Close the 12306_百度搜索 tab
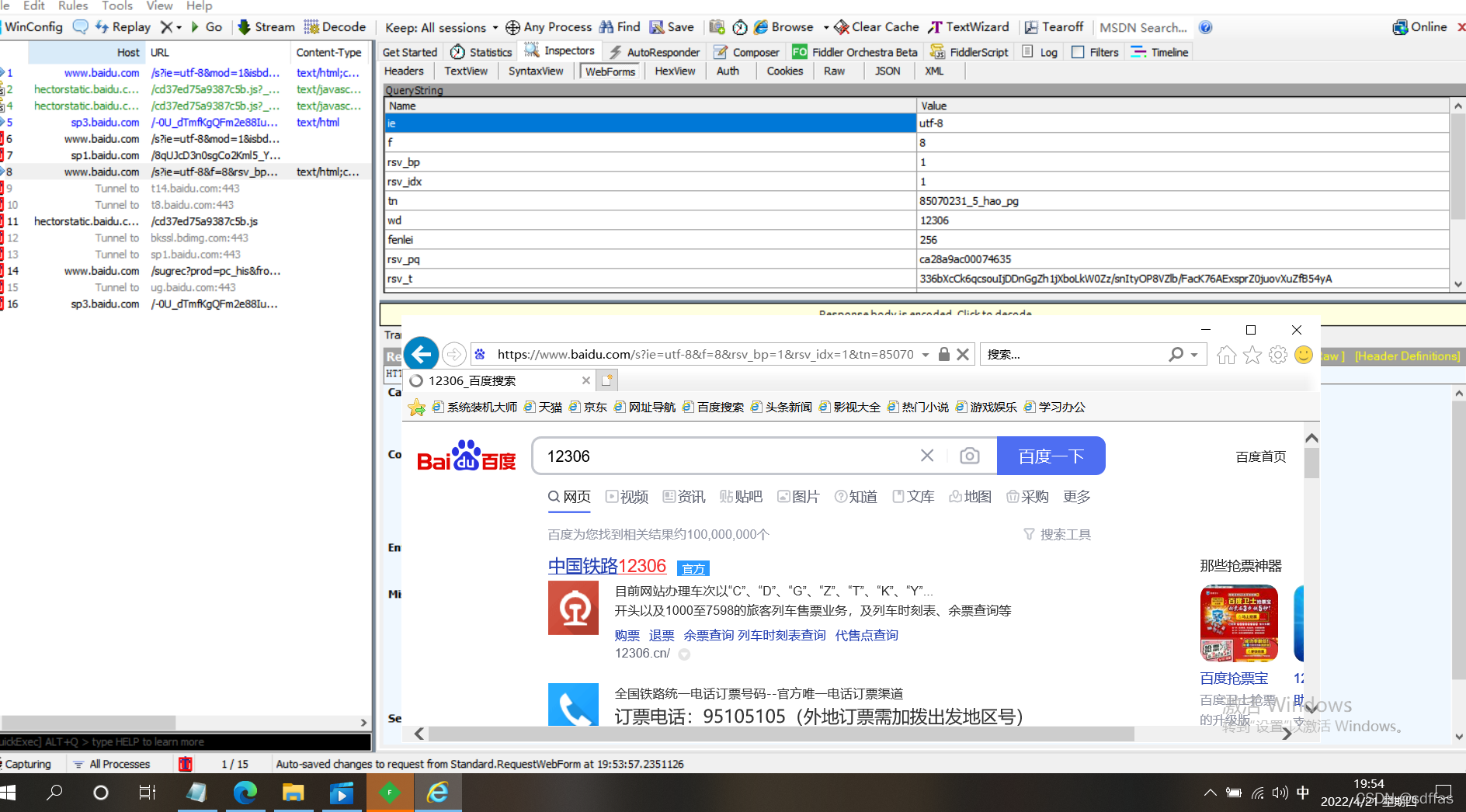Image resolution: width=1466 pixels, height=812 pixels. coord(586,380)
